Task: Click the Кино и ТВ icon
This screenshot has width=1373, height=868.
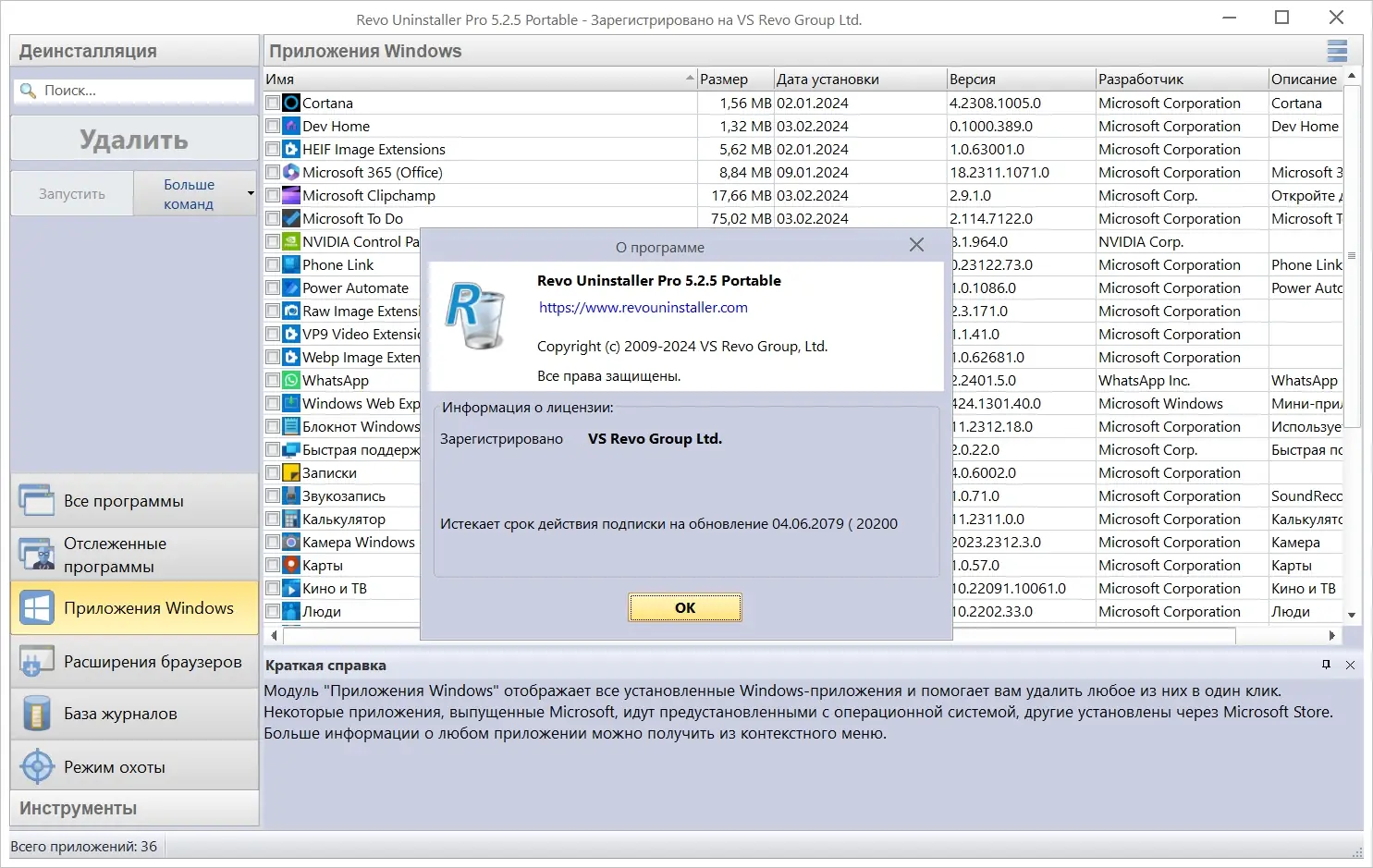Action: [291, 588]
